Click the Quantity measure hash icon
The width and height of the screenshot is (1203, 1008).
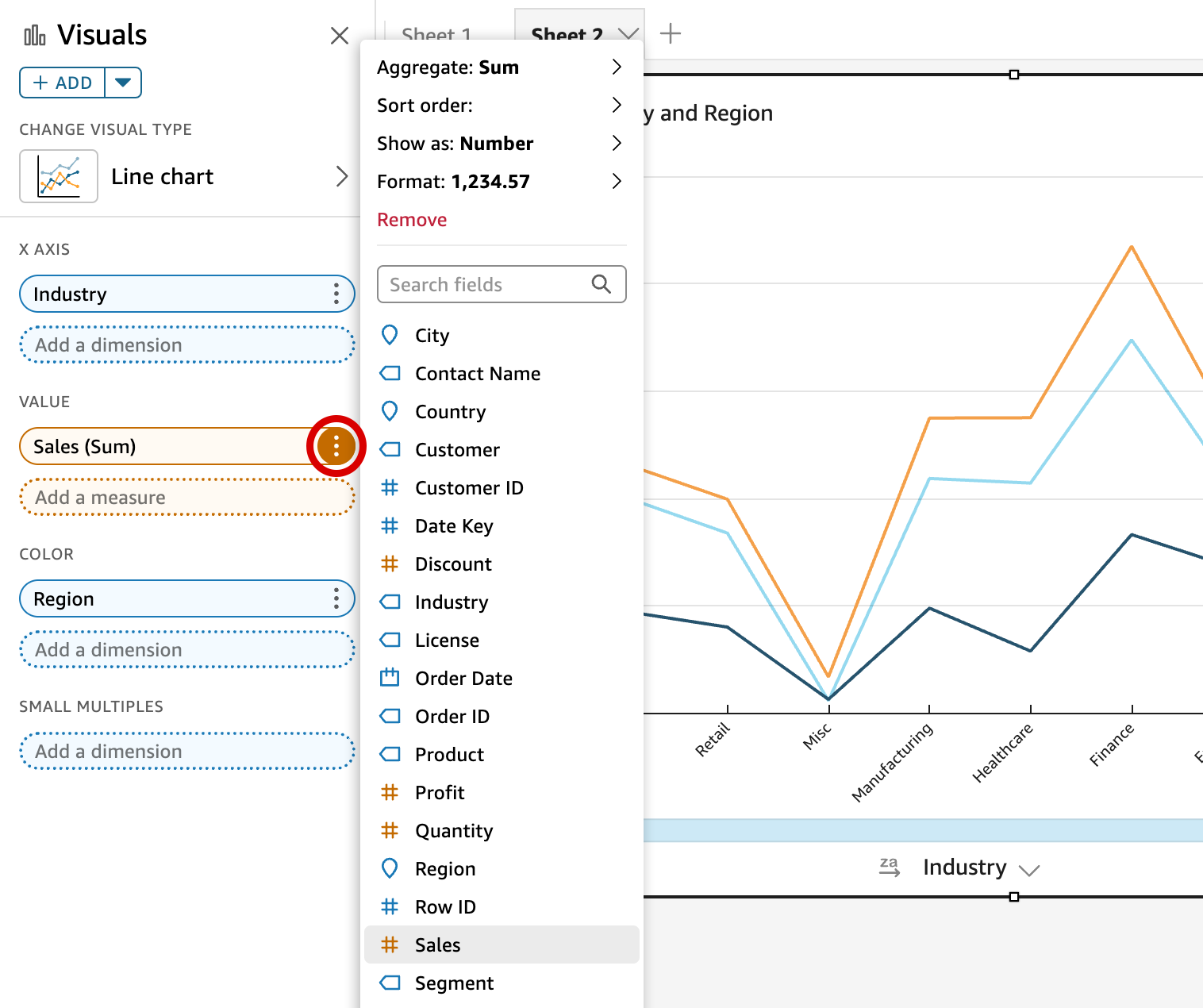(390, 830)
